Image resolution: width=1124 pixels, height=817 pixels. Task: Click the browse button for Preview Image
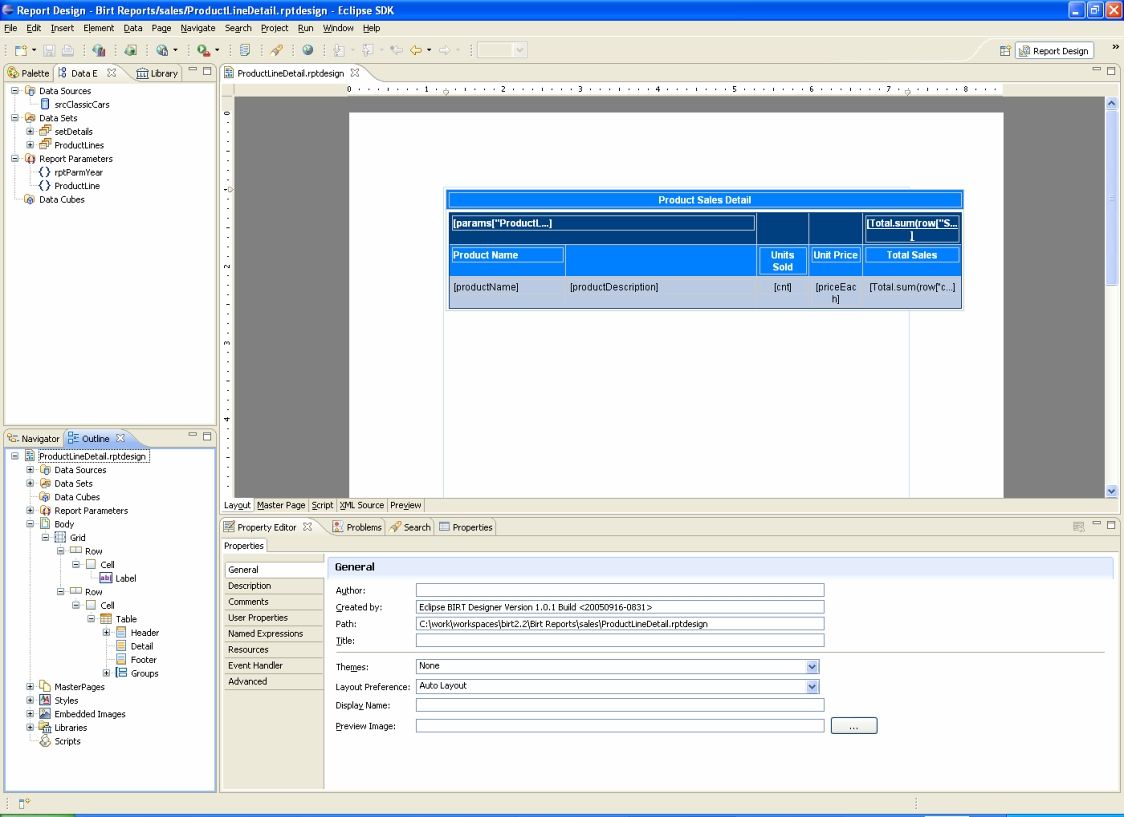[x=853, y=726]
